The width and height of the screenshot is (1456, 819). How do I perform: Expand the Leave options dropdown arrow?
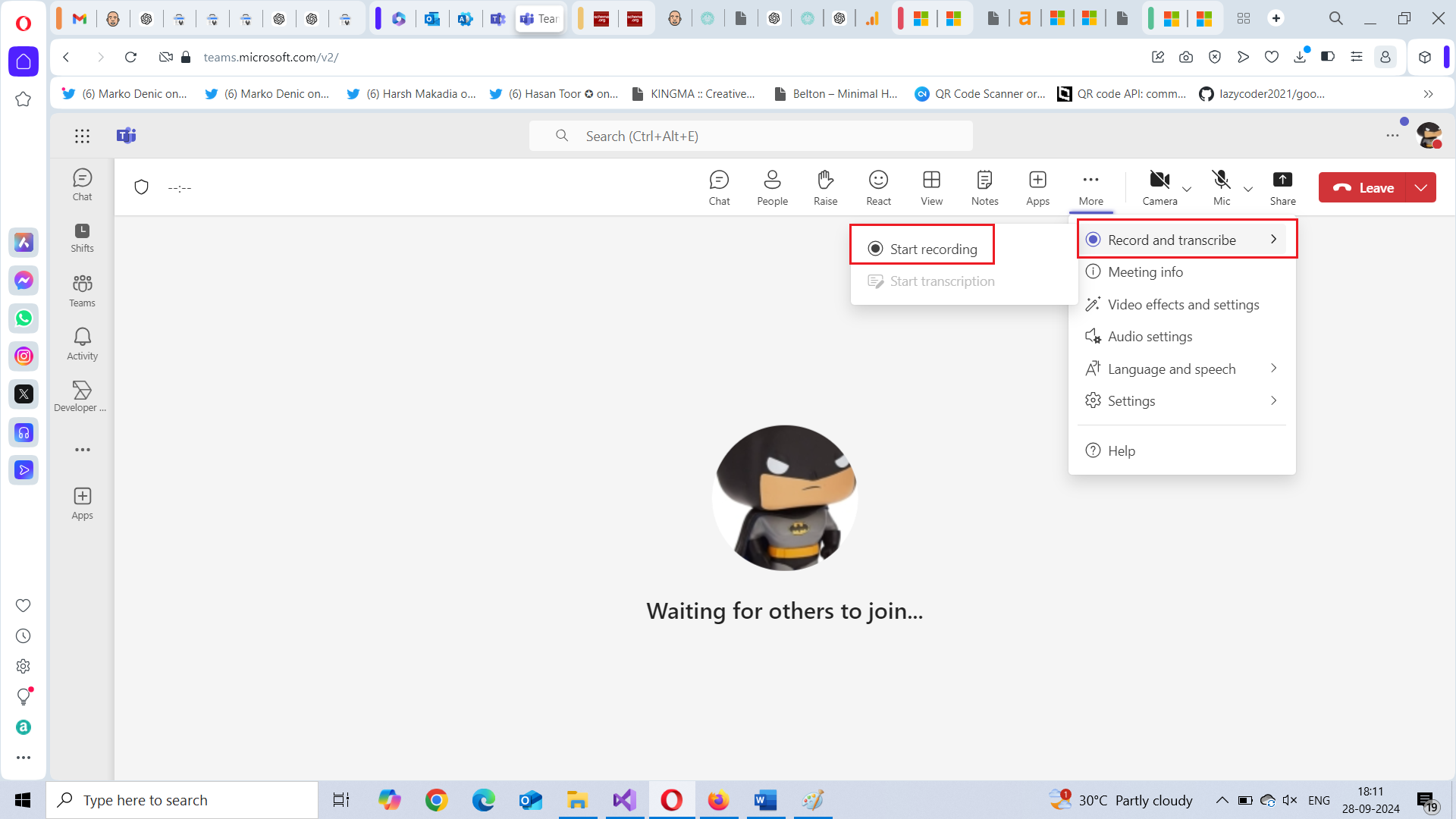[1421, 188]
